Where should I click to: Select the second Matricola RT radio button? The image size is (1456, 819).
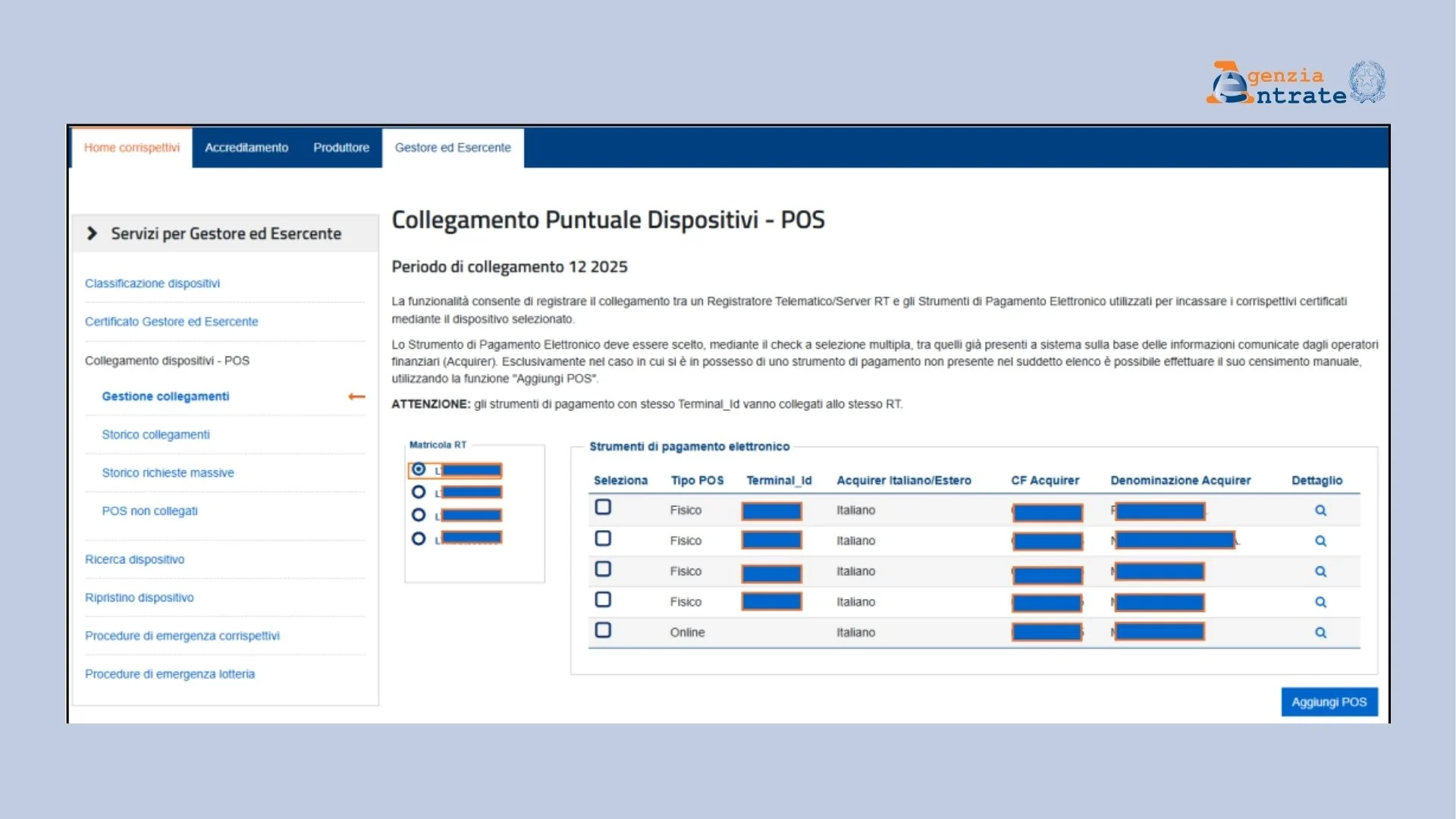(x=418, y=491)
